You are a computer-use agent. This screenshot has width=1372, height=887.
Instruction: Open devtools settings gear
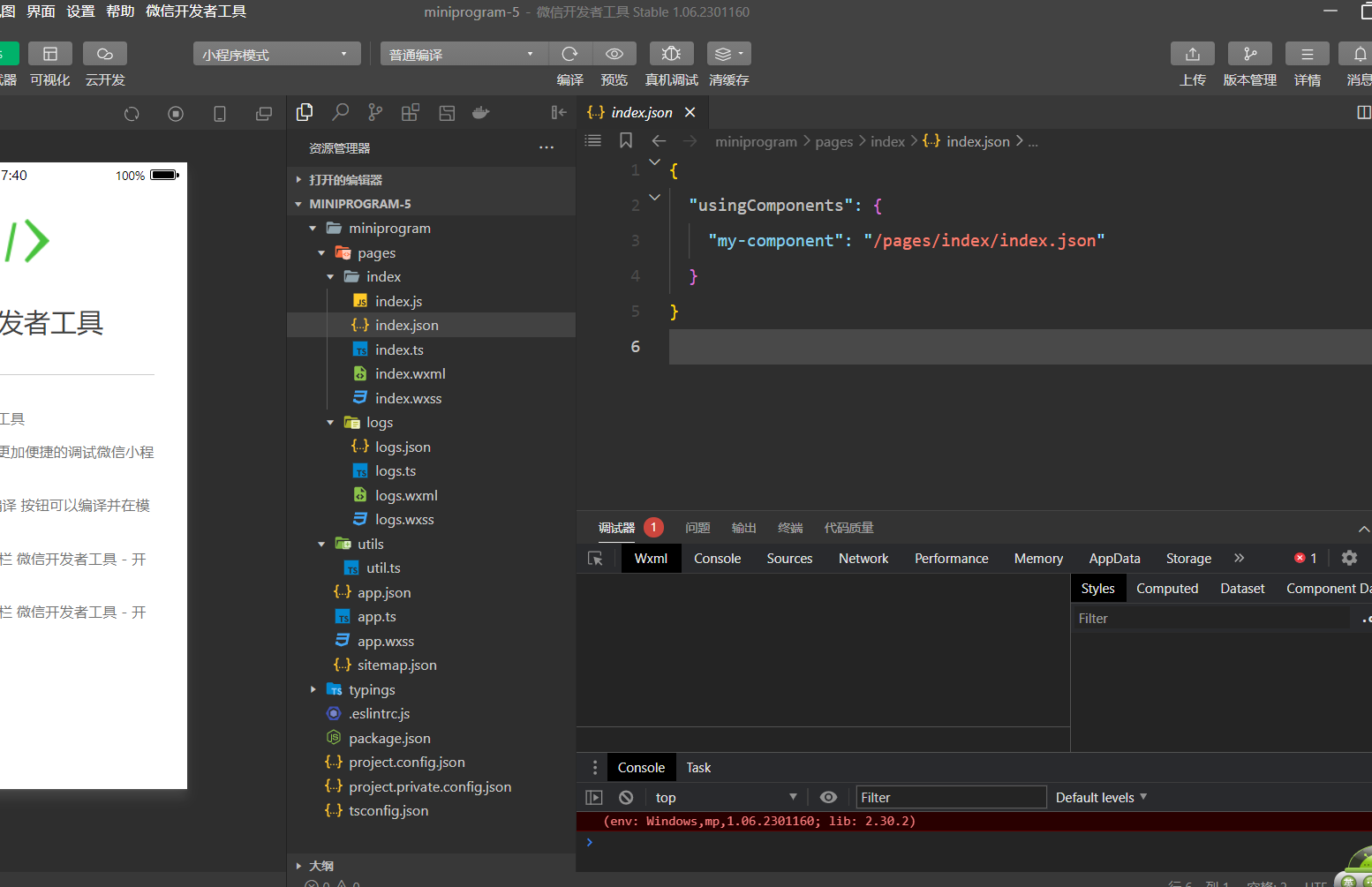[x=1349, y=558]
